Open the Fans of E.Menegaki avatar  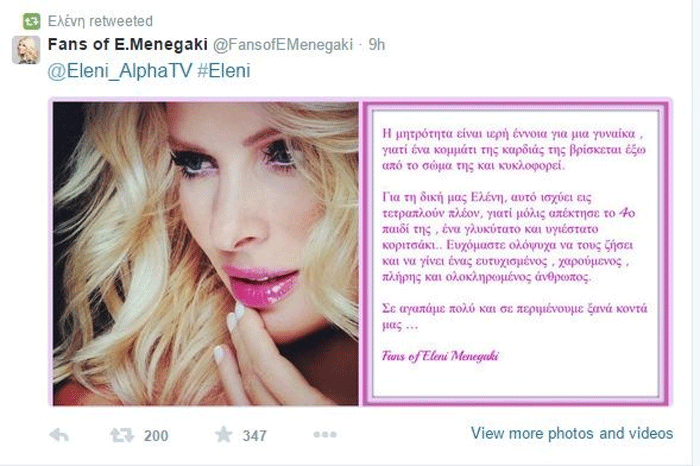pyautogui.click(x=25, y=50)
